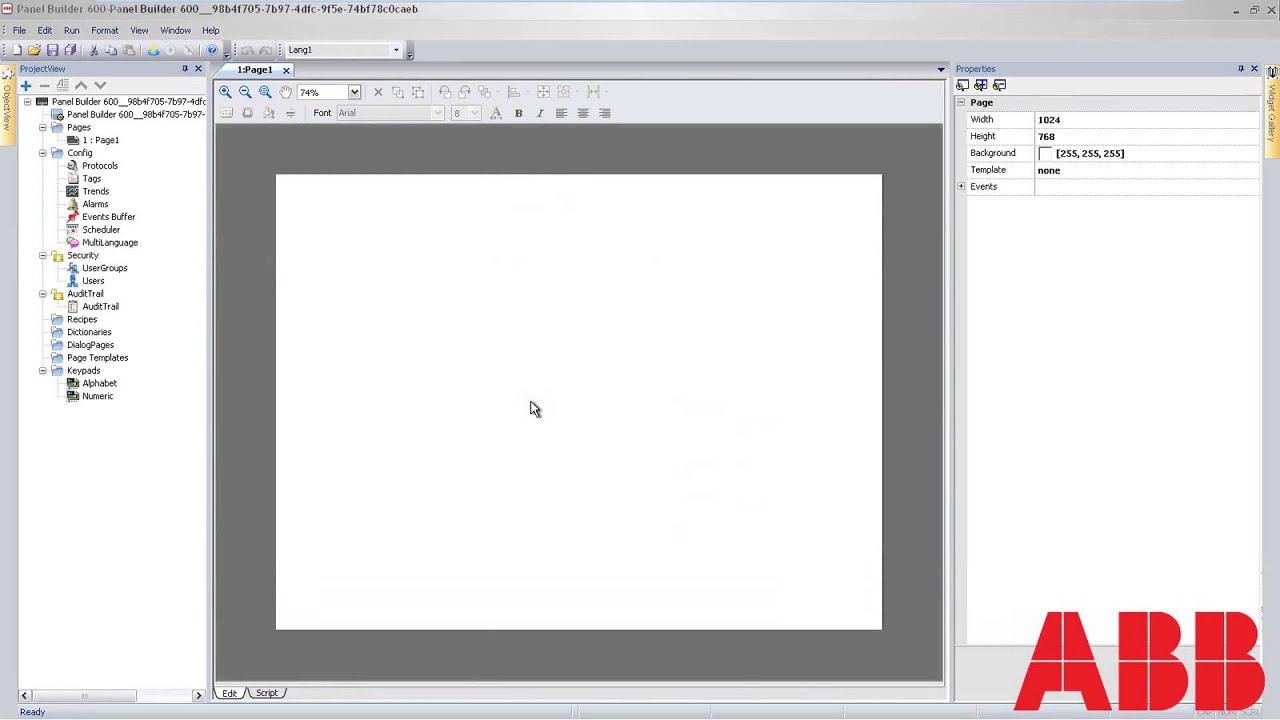Select the Pan hand tool
The image size is (1280, 720).
286,92
